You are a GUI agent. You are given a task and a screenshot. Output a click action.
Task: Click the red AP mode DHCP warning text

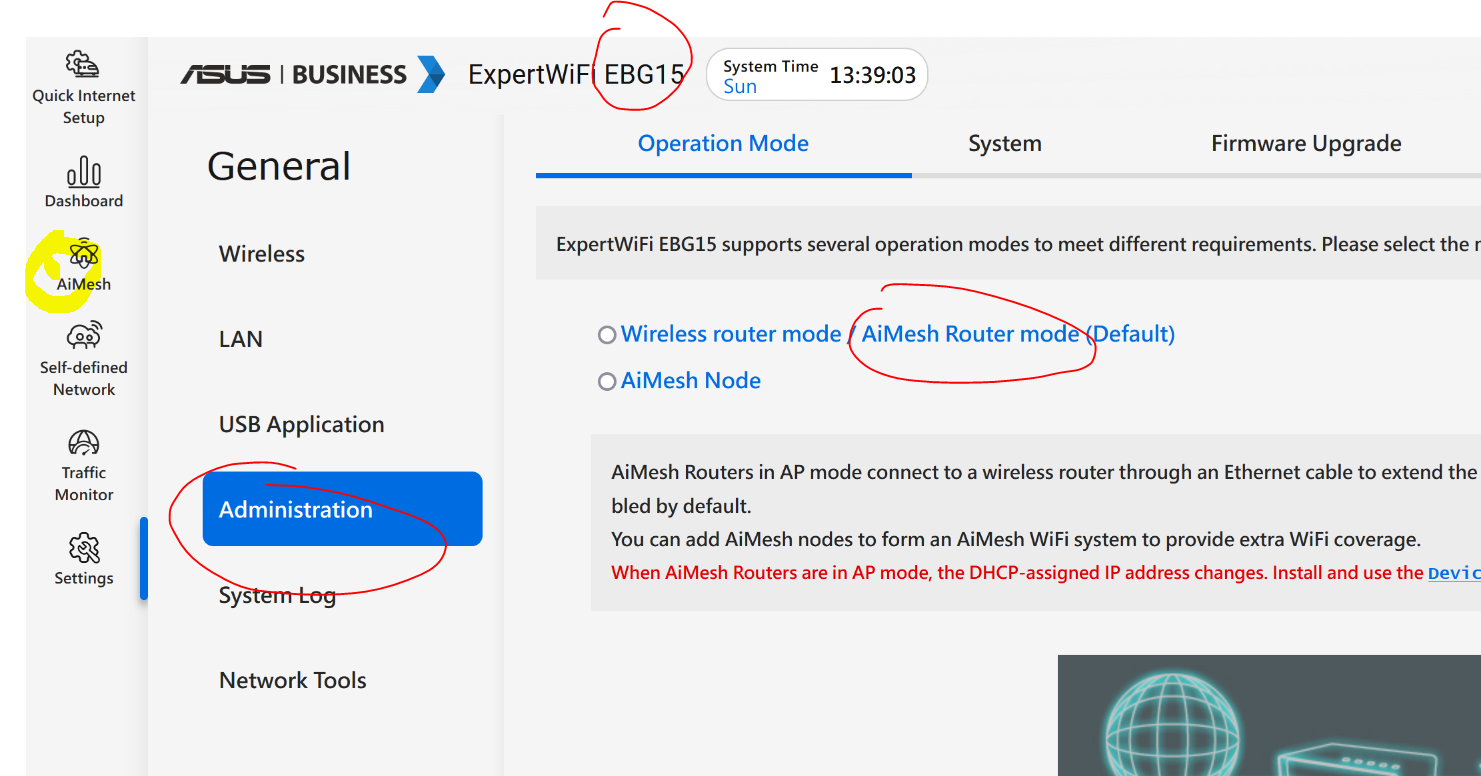(1046, 573)
